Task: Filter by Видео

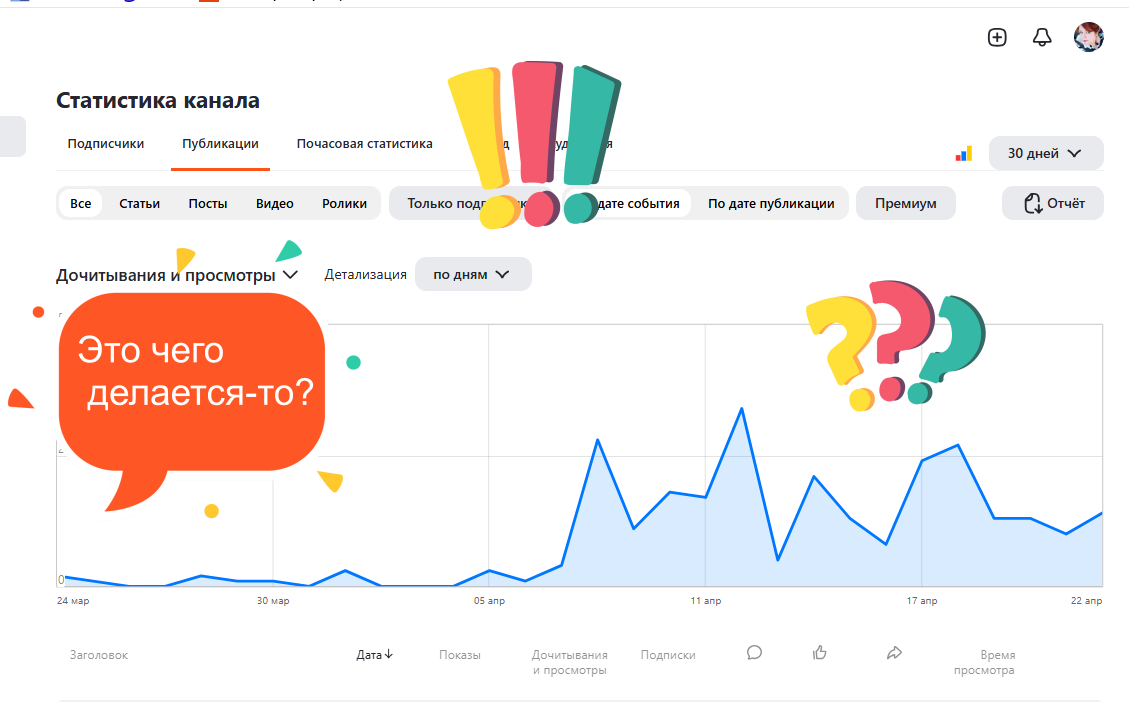Action: click(x=274, y=203)
